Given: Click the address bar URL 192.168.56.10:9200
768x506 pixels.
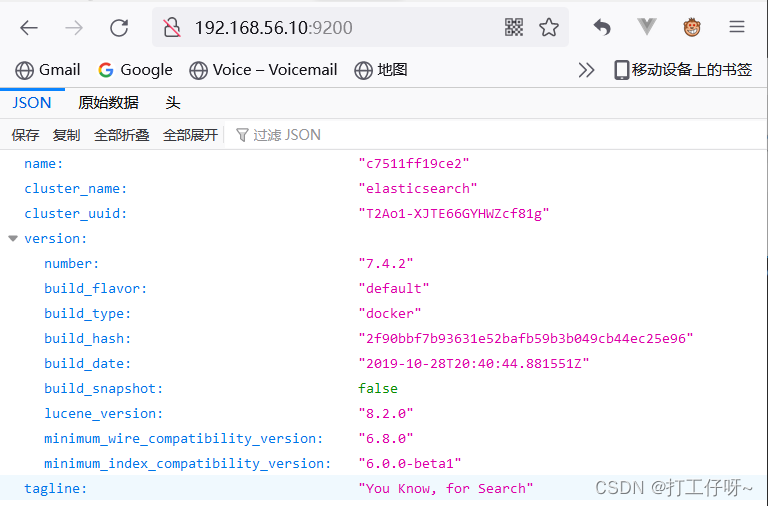Looking at the screenshot, I should click(x=273, y=28).
